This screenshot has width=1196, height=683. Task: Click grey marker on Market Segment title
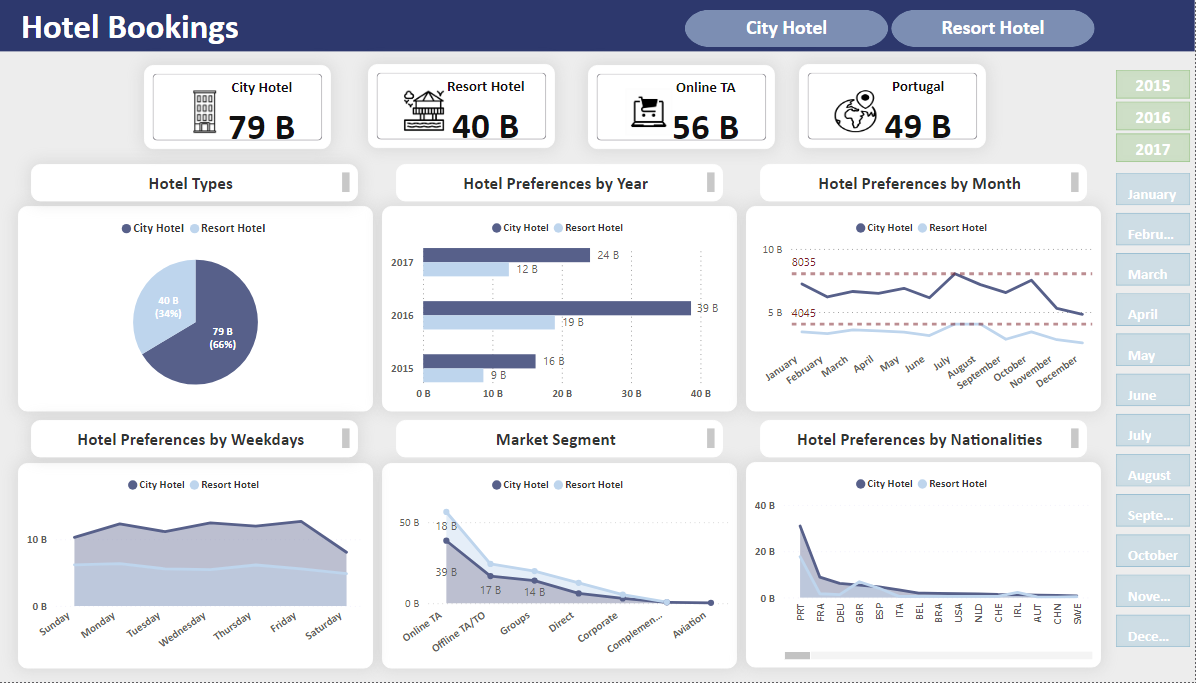click(x=711, y=438)
